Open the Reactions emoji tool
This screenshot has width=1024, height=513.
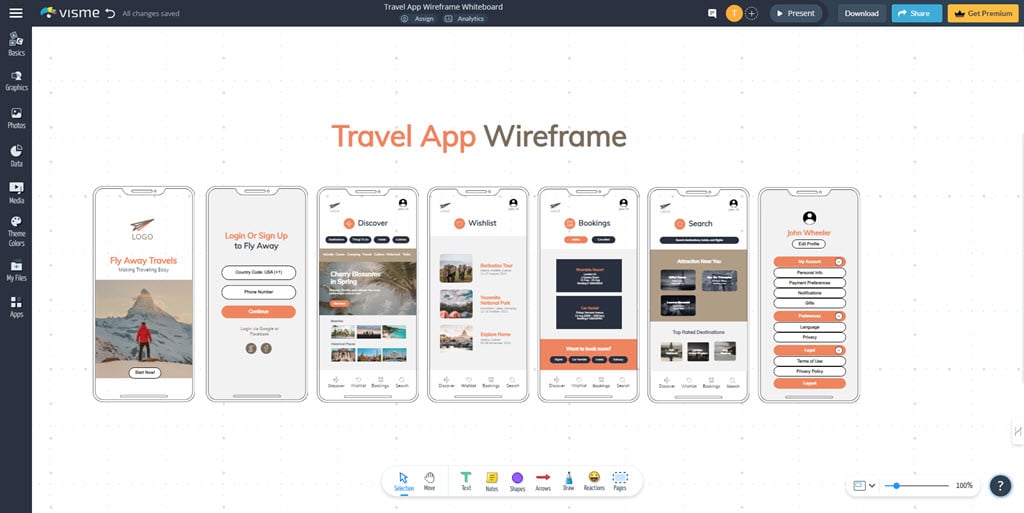pyautogui.click(x=594, y=482)
